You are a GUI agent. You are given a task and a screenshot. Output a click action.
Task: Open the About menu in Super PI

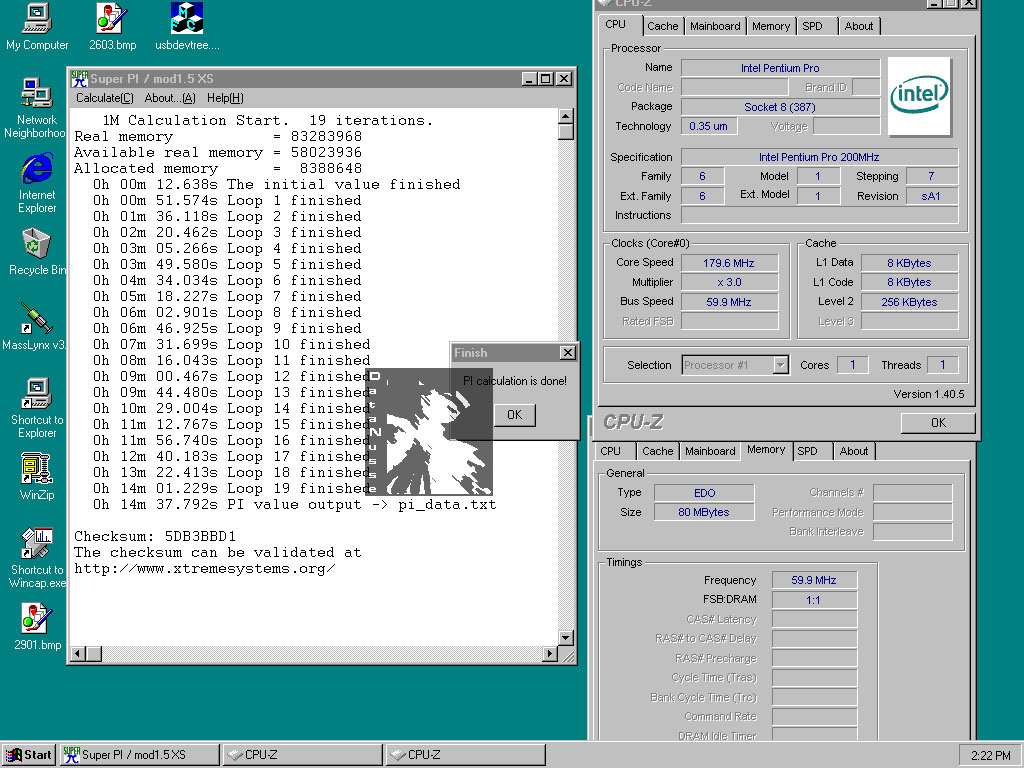pyautogui.click(x=170, y=98)
